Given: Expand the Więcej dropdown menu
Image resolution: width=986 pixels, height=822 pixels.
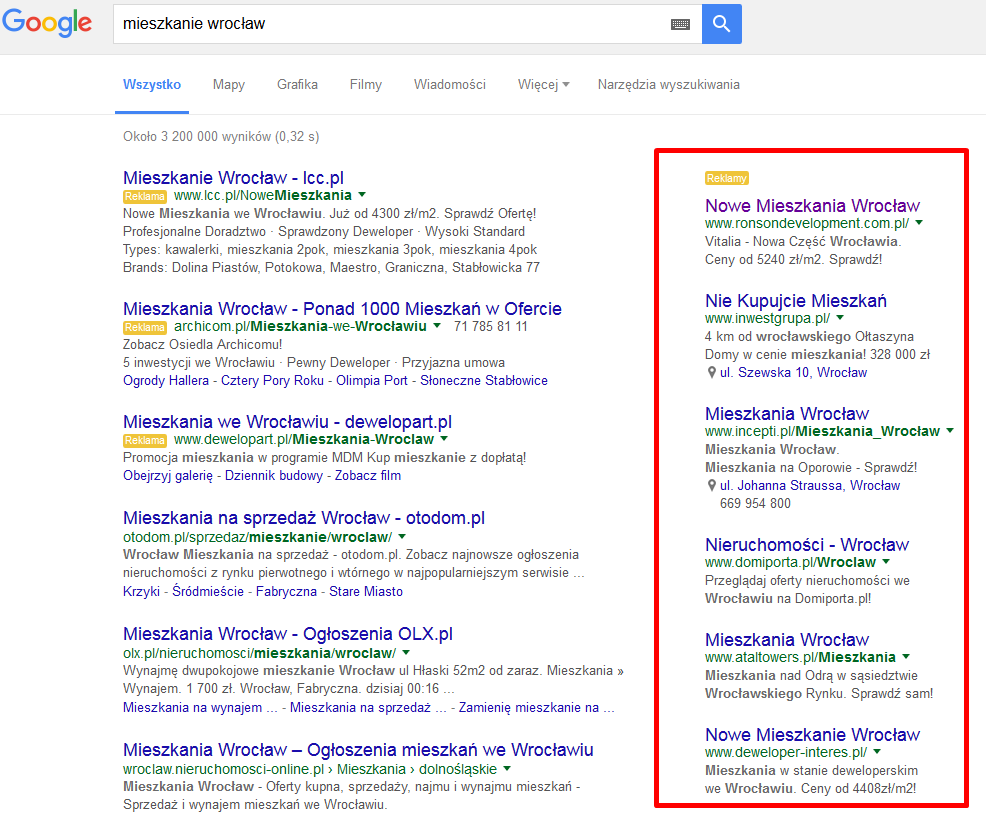Looking at the screenshot, I should pyautogui.click(x=543, y=84).
